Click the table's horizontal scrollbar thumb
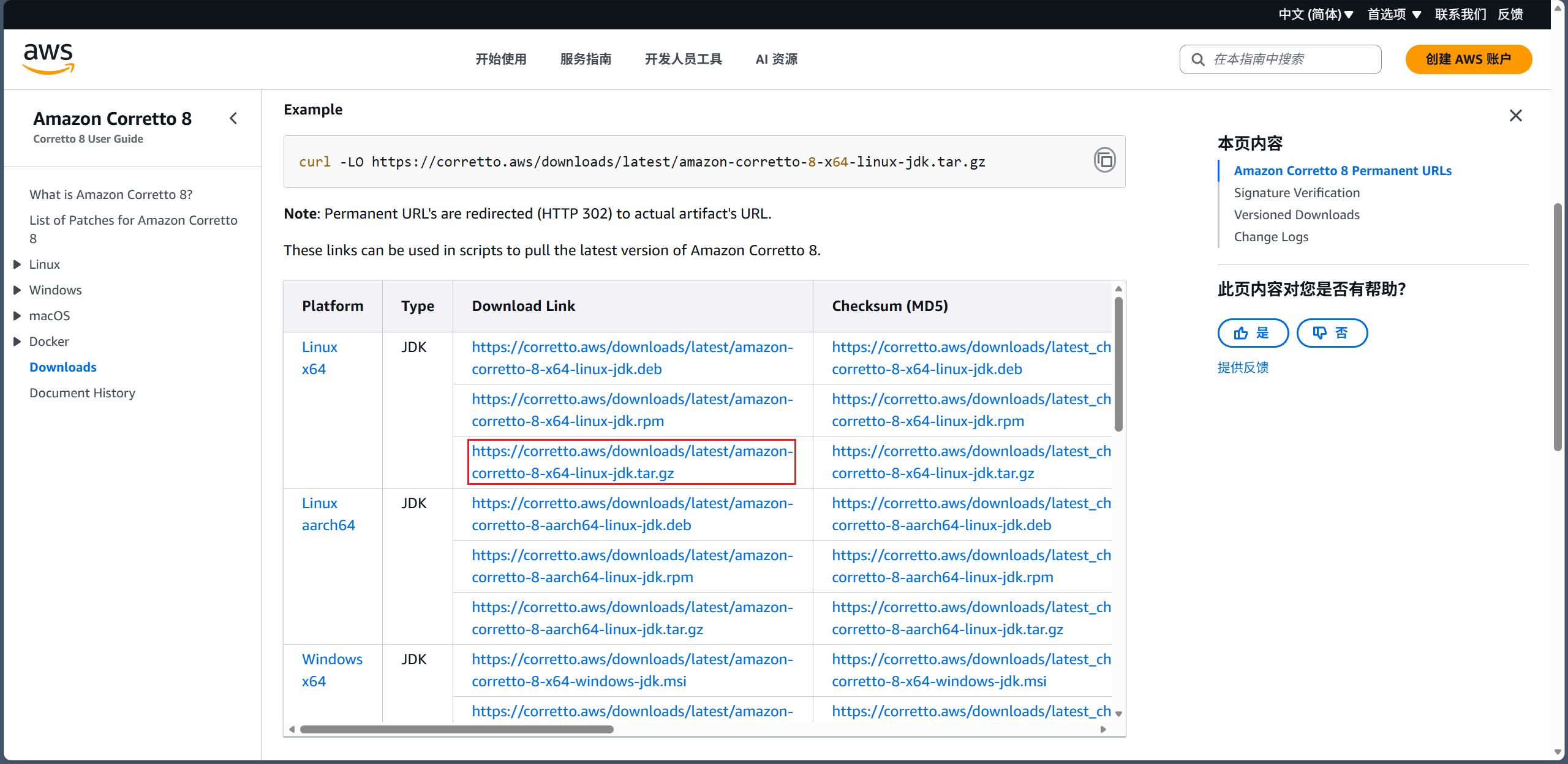1568x764 pixels. 456,729
